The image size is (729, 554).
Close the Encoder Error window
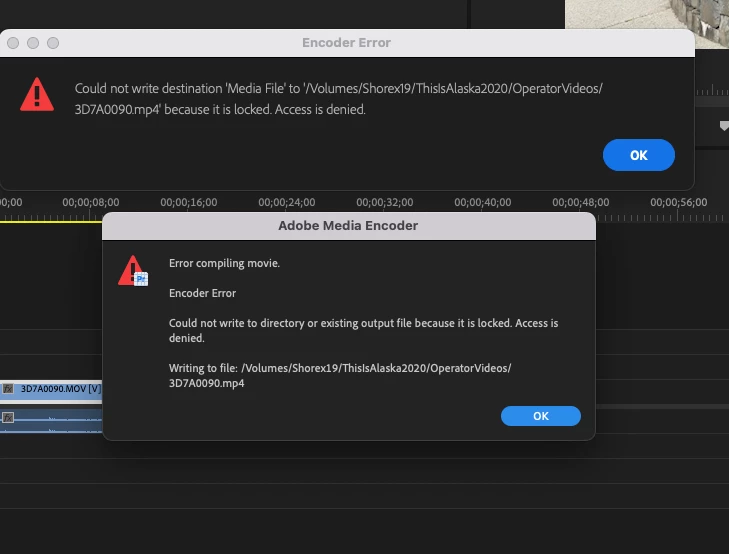[x=13, y=43]
